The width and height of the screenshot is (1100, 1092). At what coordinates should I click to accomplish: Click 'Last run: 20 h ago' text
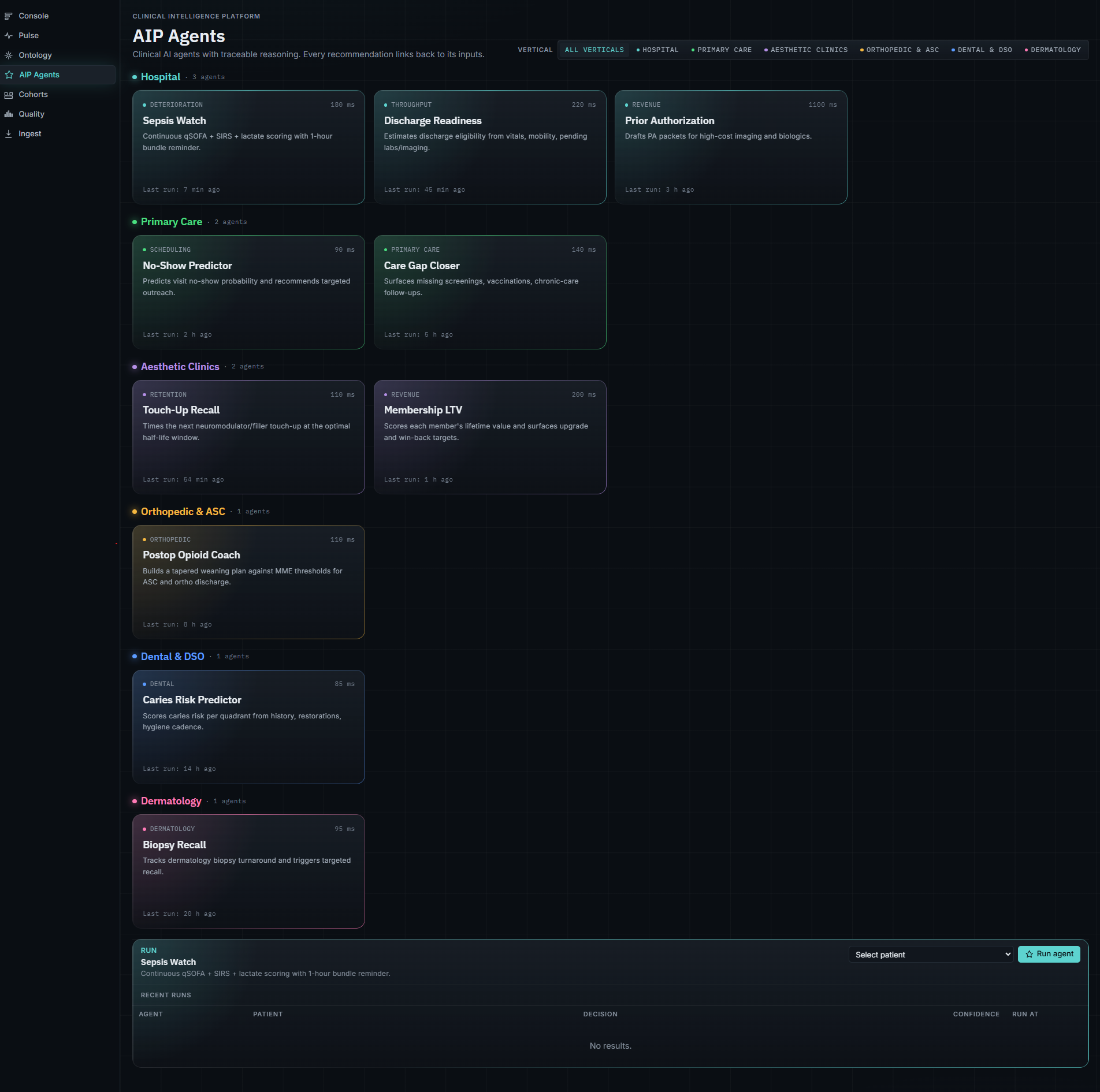coord(179,914)
